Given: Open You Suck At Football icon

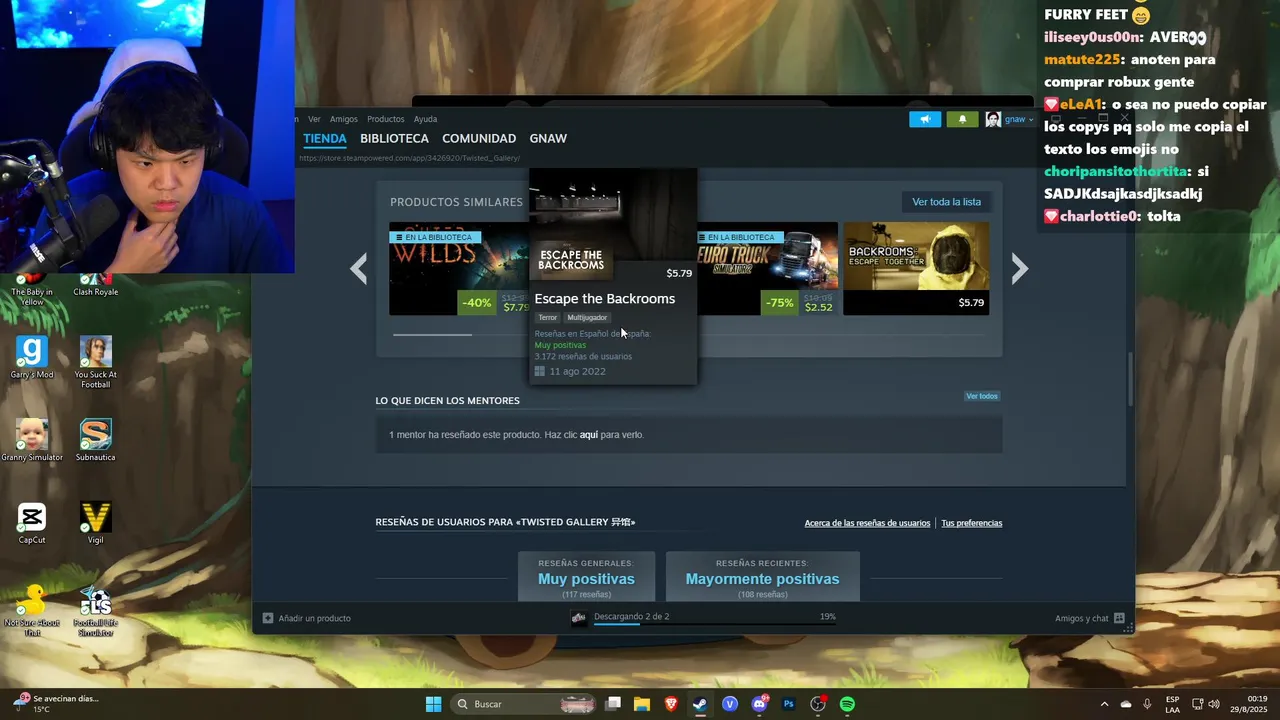Looking at the screenshot, I should (x=96, y=362).
